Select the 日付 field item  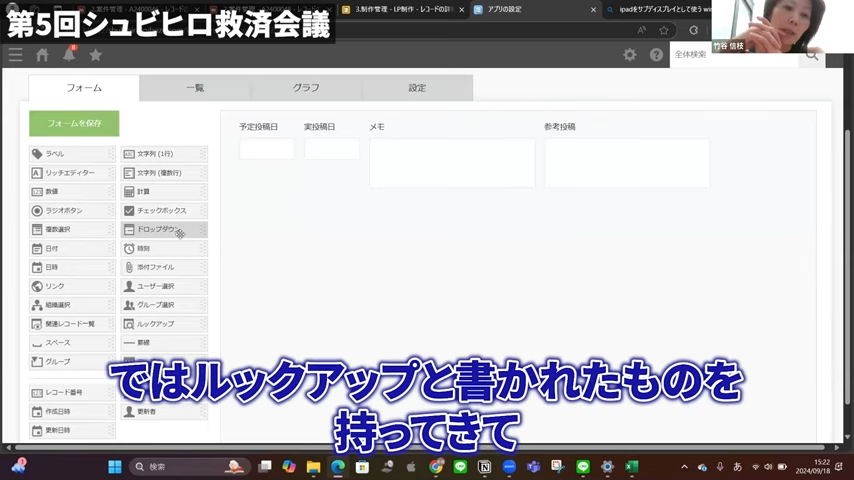click(72, 248)
